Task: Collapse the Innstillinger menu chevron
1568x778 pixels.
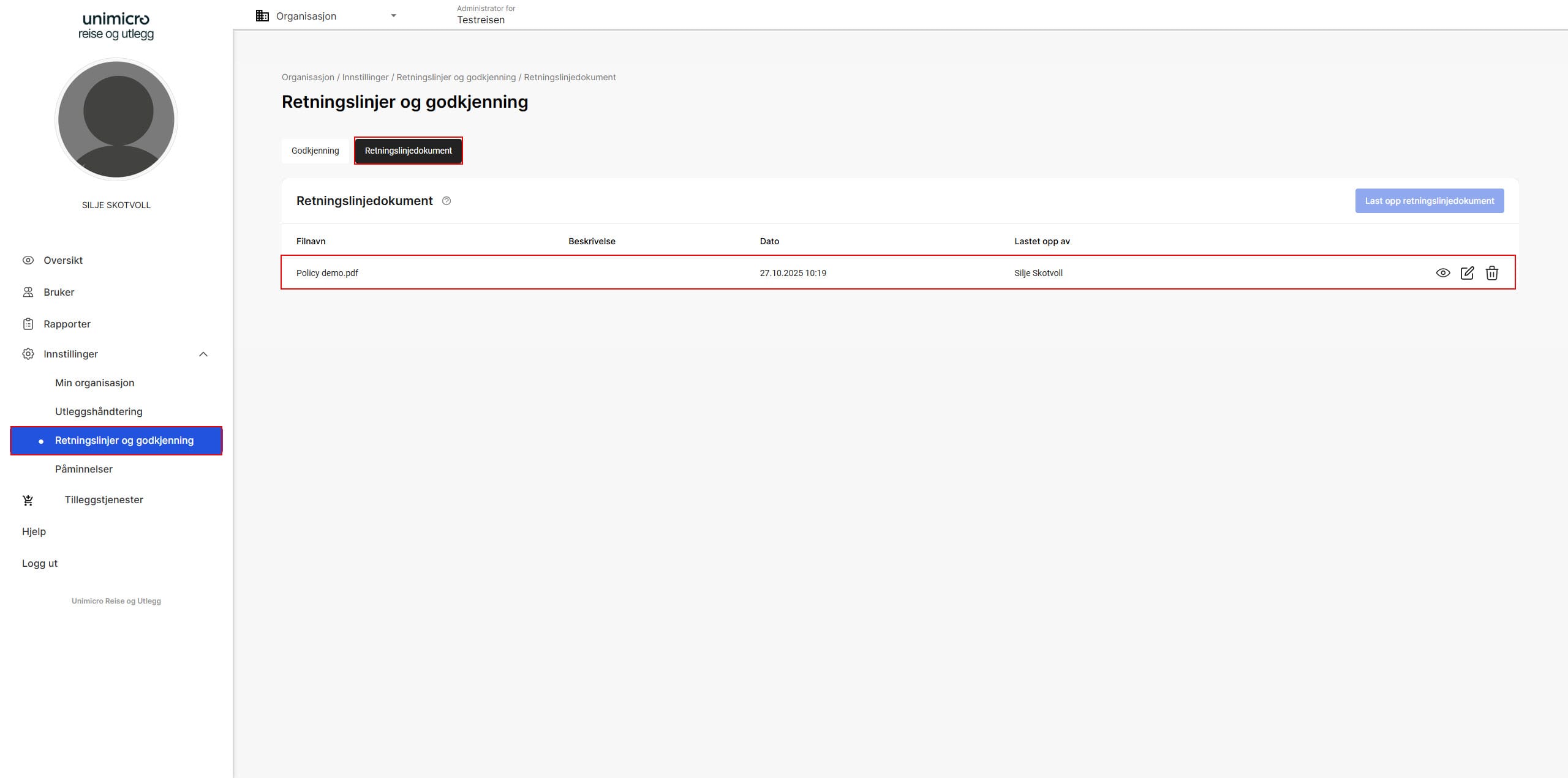Action: pos(203,354)
